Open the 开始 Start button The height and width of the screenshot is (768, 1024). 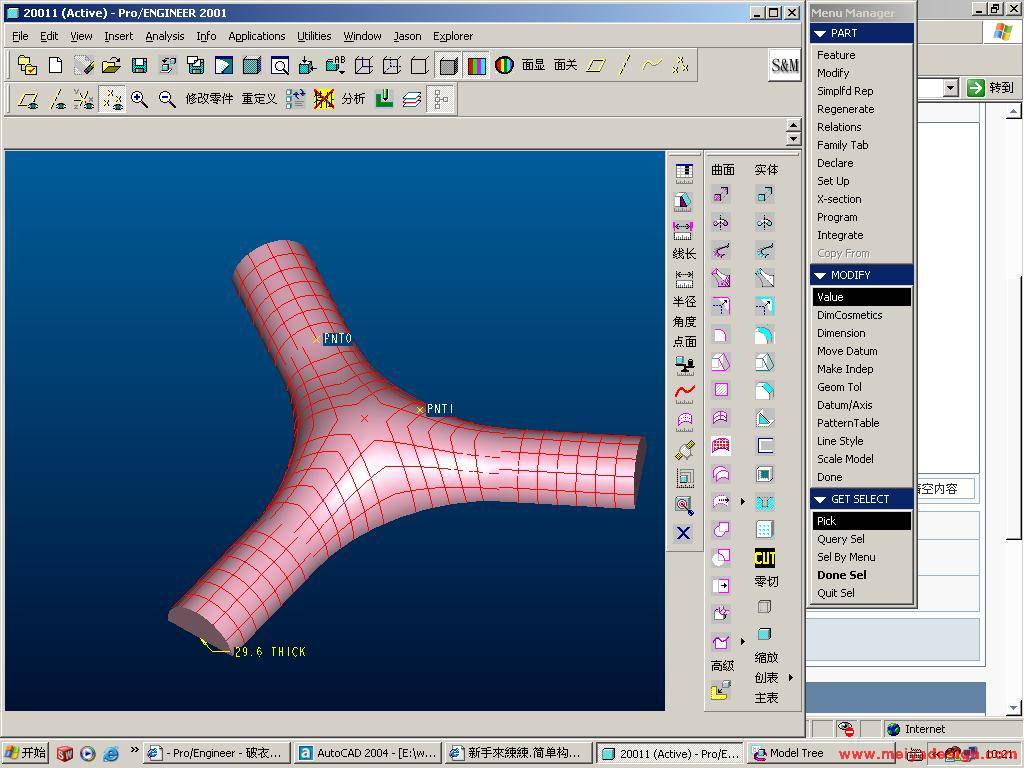(25, 753)
